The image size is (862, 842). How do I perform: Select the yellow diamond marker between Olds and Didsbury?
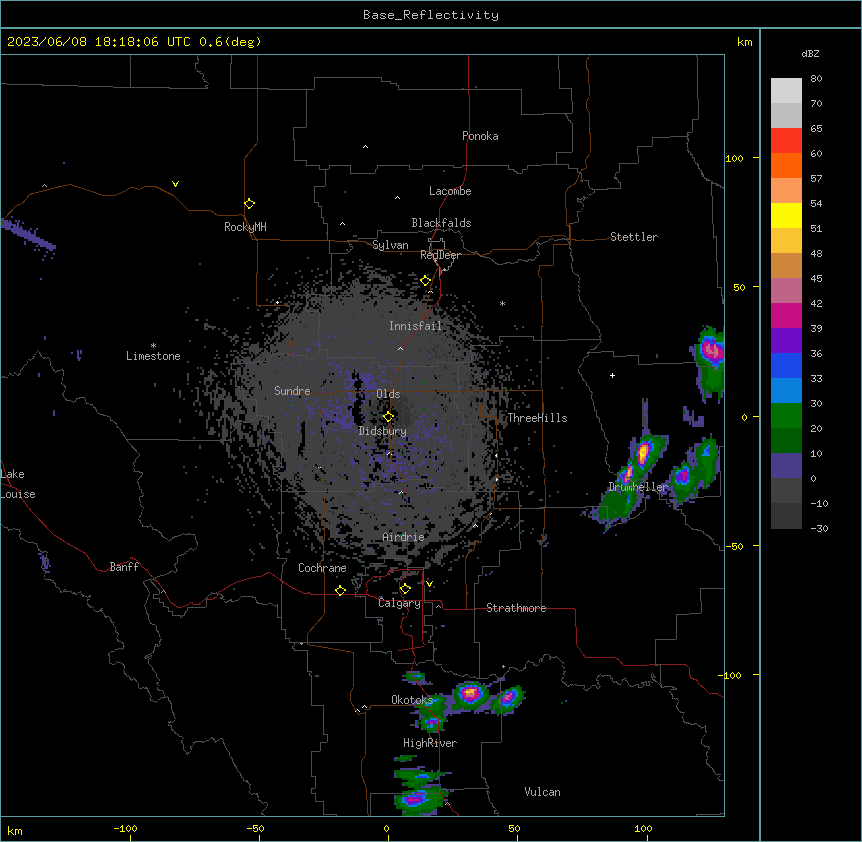[388, 417]
